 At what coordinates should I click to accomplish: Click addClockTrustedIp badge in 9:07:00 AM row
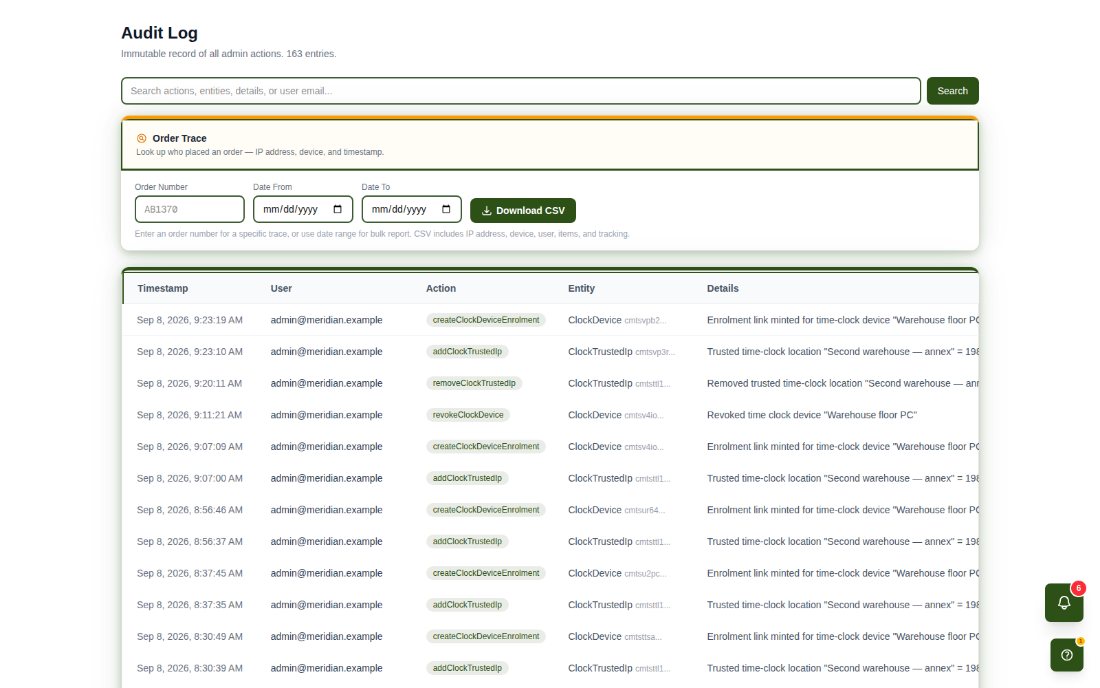click(467, 478)
